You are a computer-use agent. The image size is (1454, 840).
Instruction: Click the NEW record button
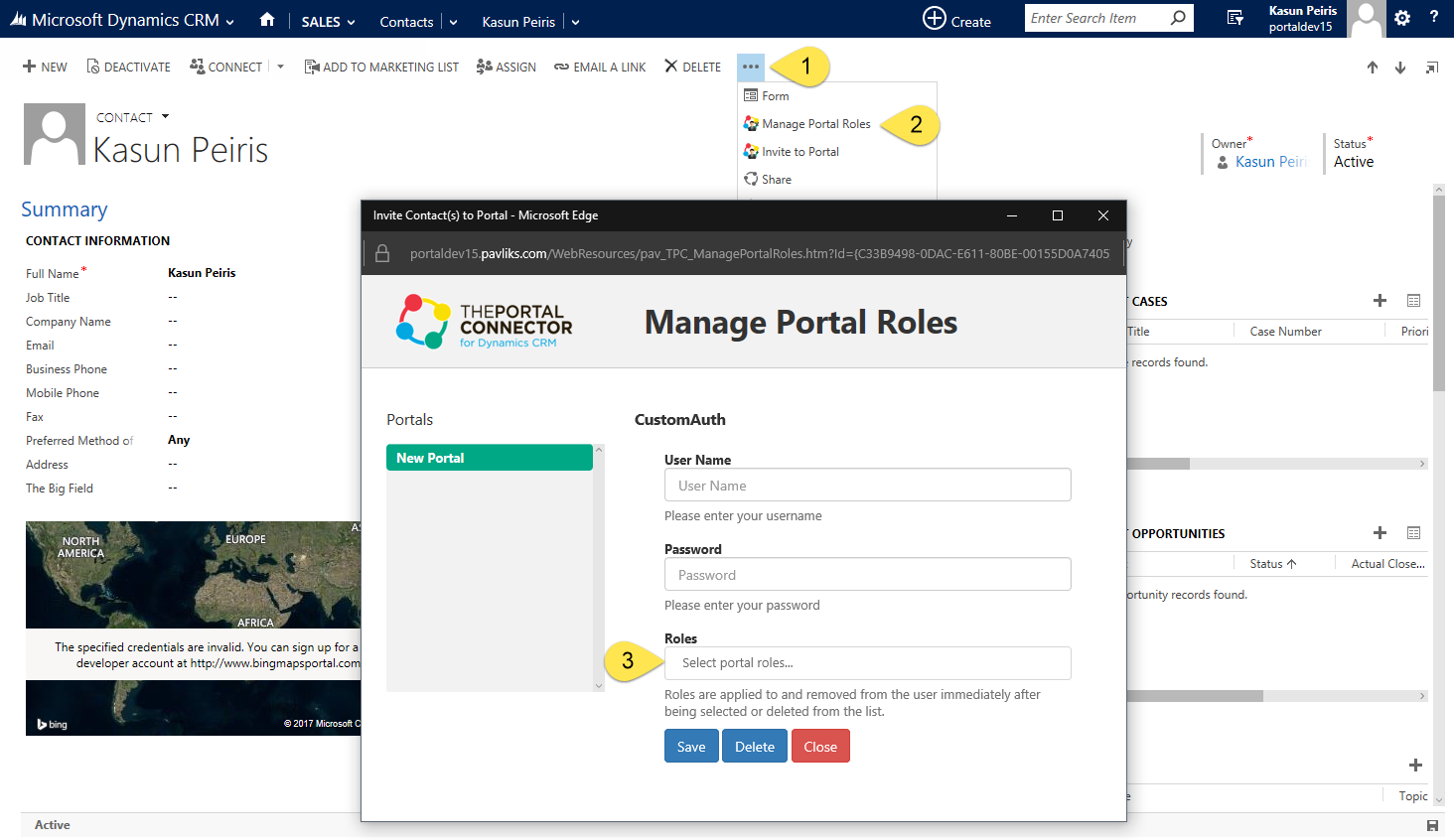(x=45, y=67)
